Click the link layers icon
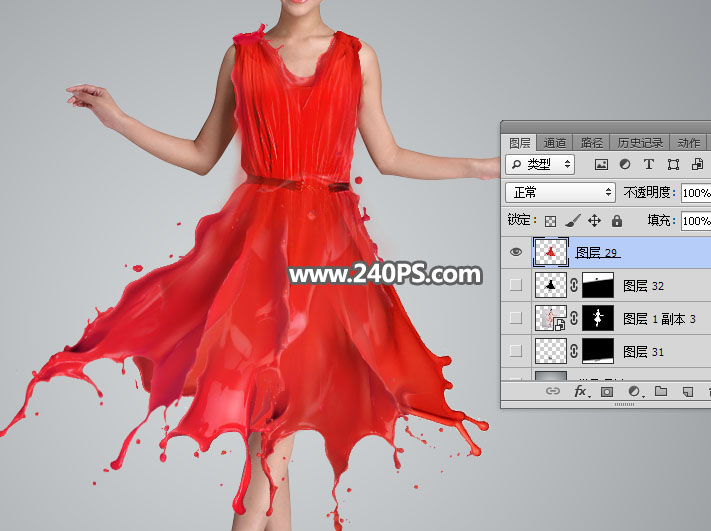 tap(552, 391)
